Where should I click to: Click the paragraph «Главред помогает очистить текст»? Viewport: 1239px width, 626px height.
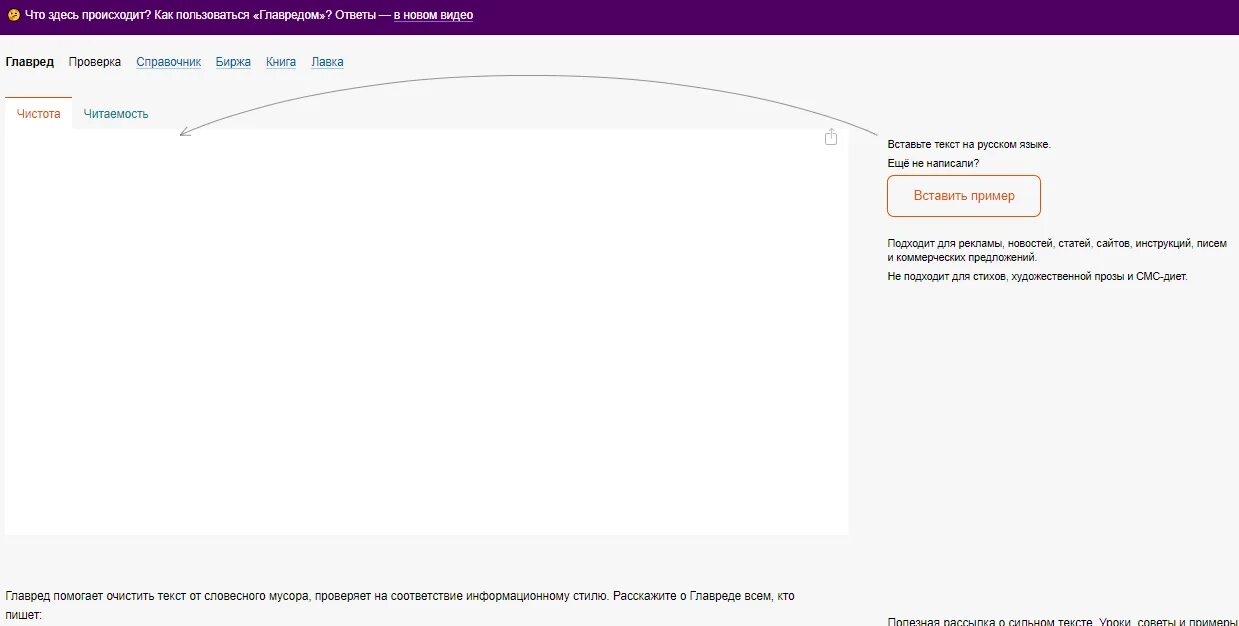point(400,605)
